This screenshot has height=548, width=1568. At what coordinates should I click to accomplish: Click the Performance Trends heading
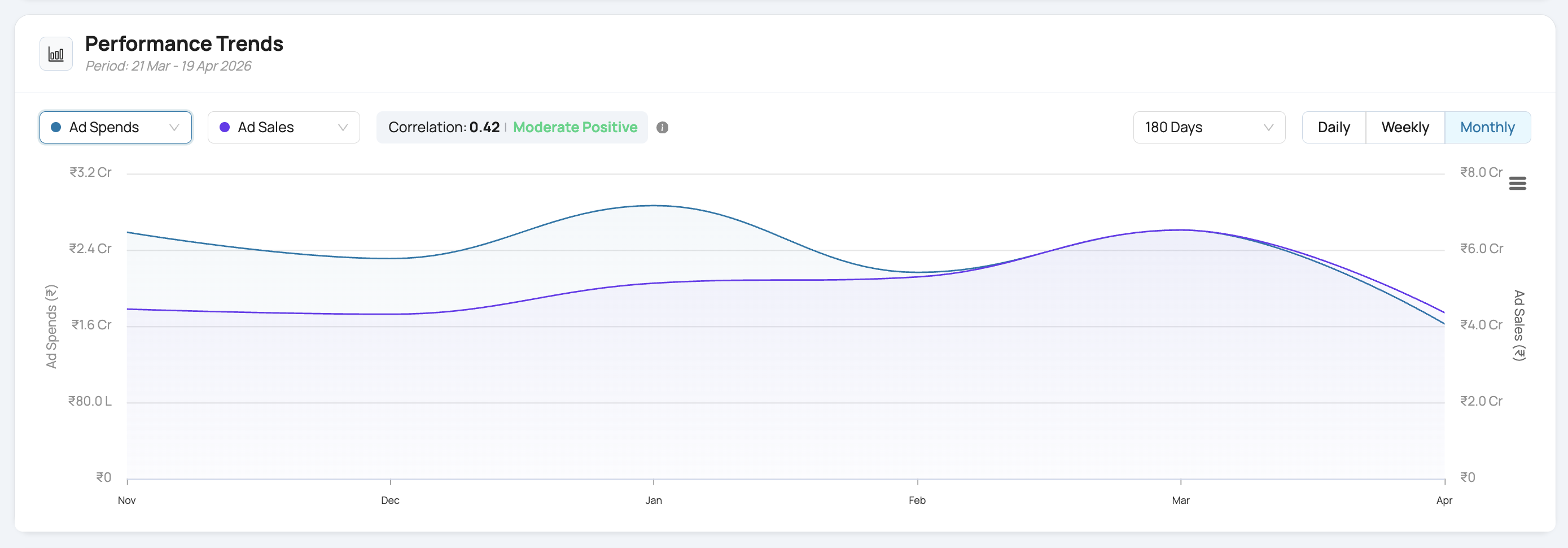coord(184,44)
